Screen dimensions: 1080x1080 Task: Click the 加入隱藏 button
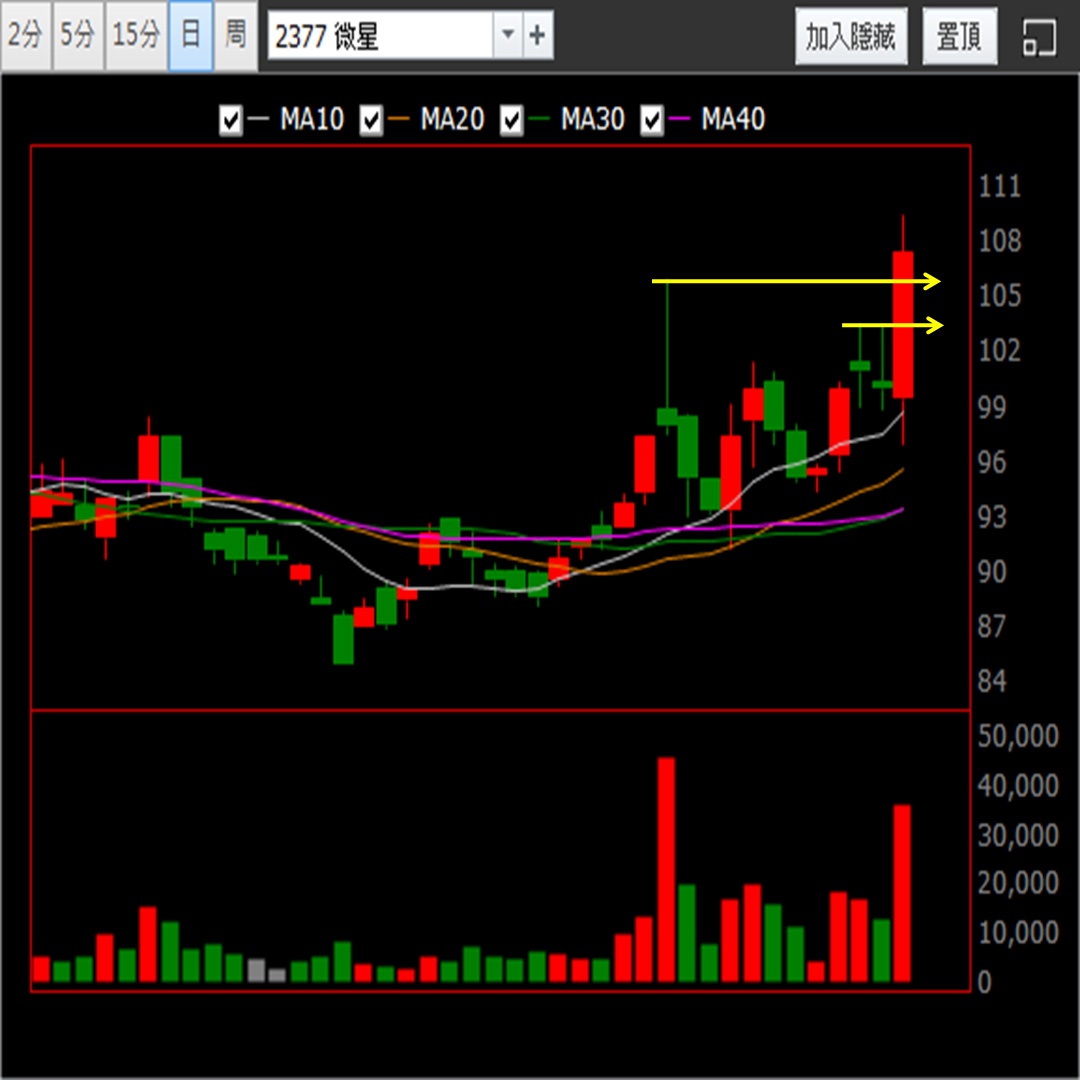click(851, 36)
